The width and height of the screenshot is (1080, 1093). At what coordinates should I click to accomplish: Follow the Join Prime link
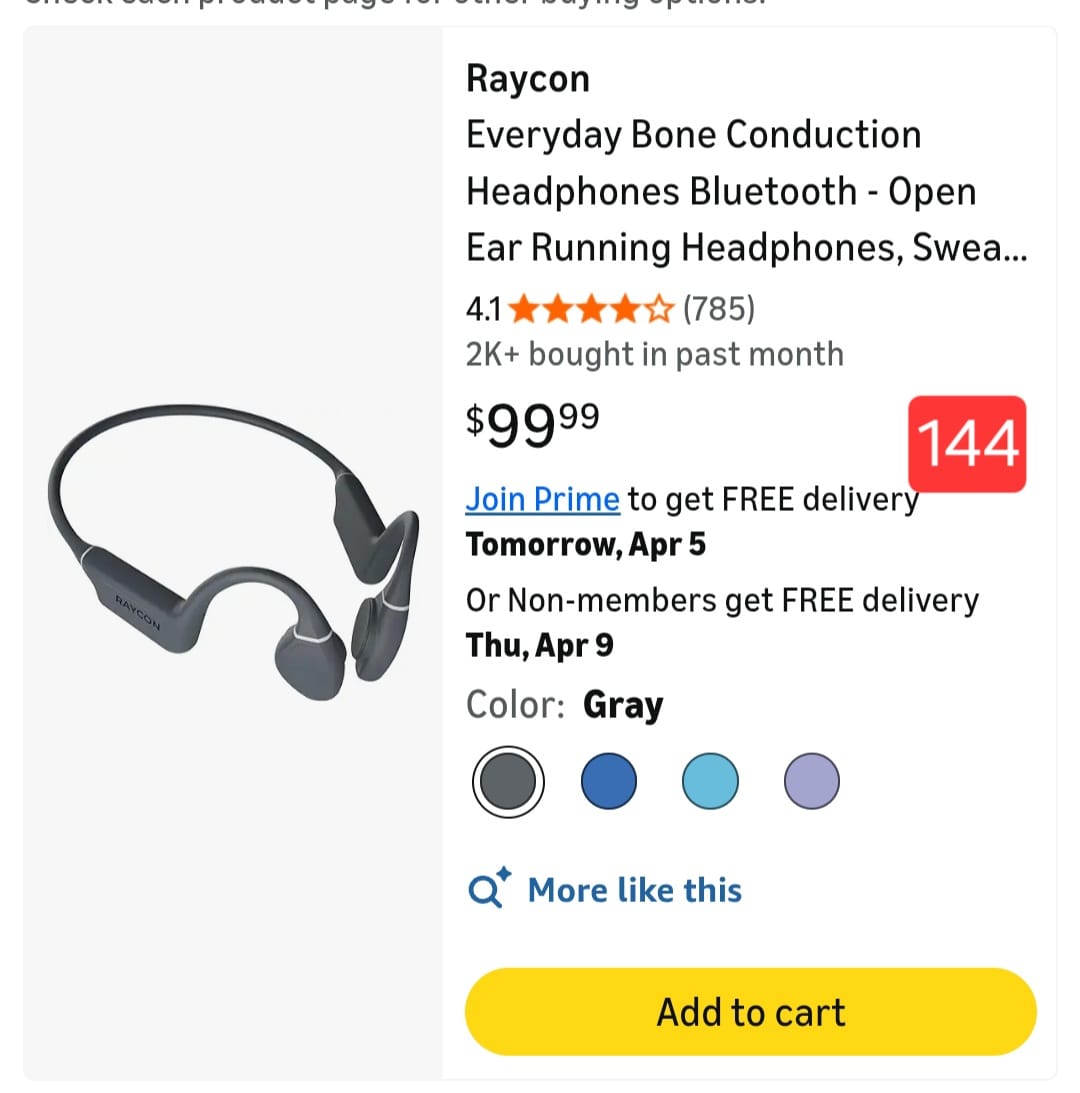click(542, 498)
